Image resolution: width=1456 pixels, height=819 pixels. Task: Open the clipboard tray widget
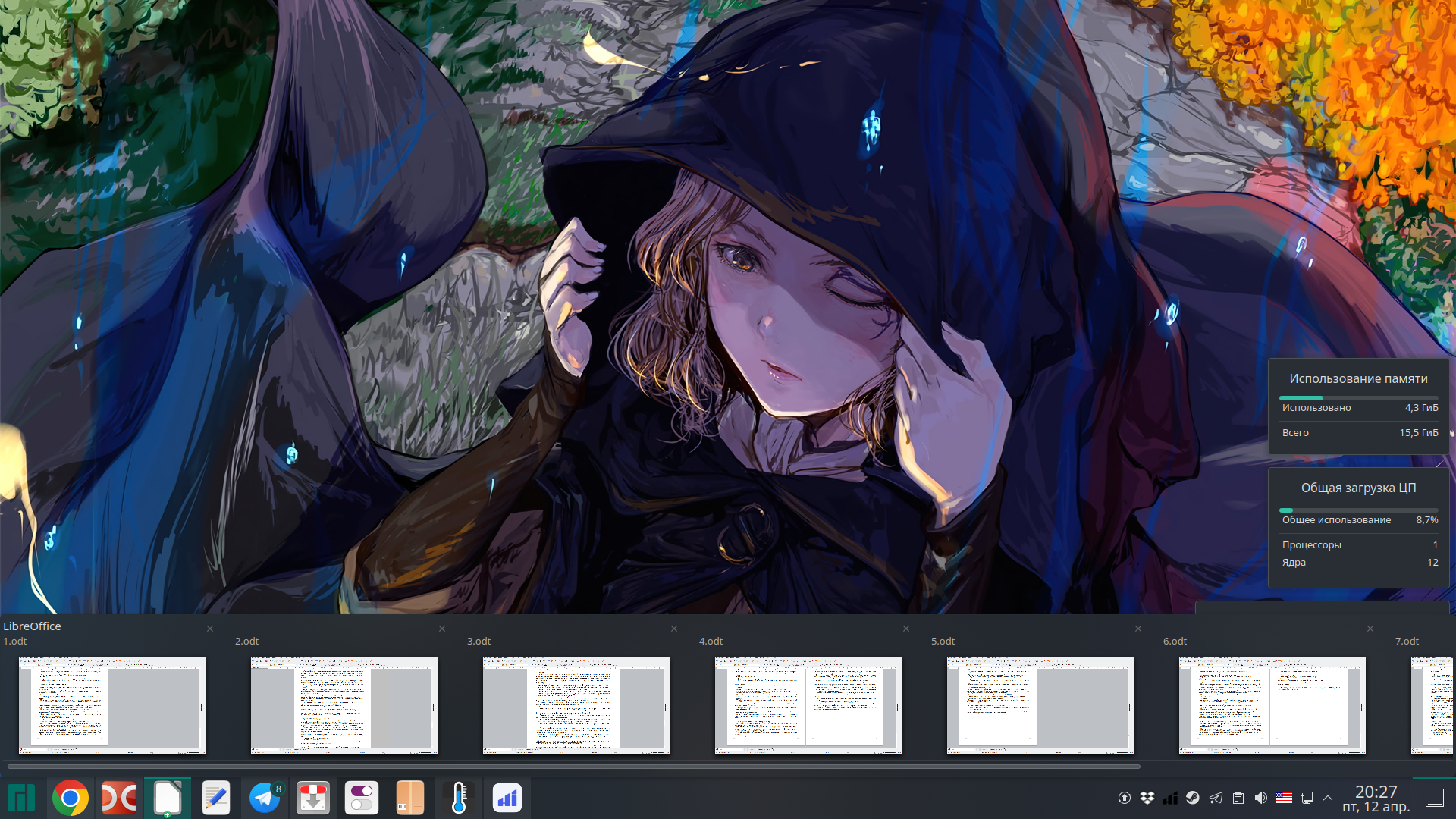pyautogui.click(x=1238, y=798)
